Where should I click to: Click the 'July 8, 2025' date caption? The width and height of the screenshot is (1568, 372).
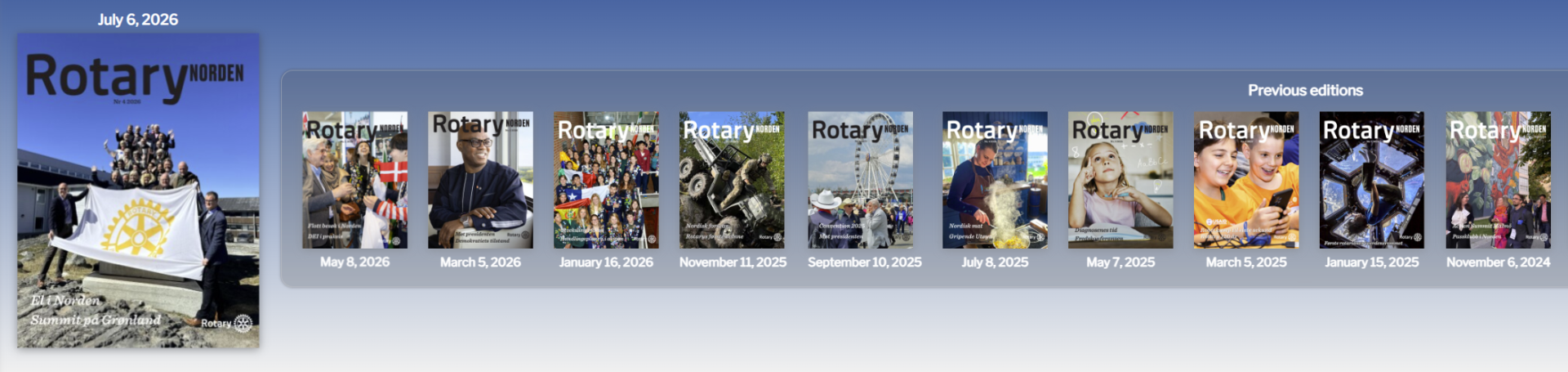click(x=995, y=262)
